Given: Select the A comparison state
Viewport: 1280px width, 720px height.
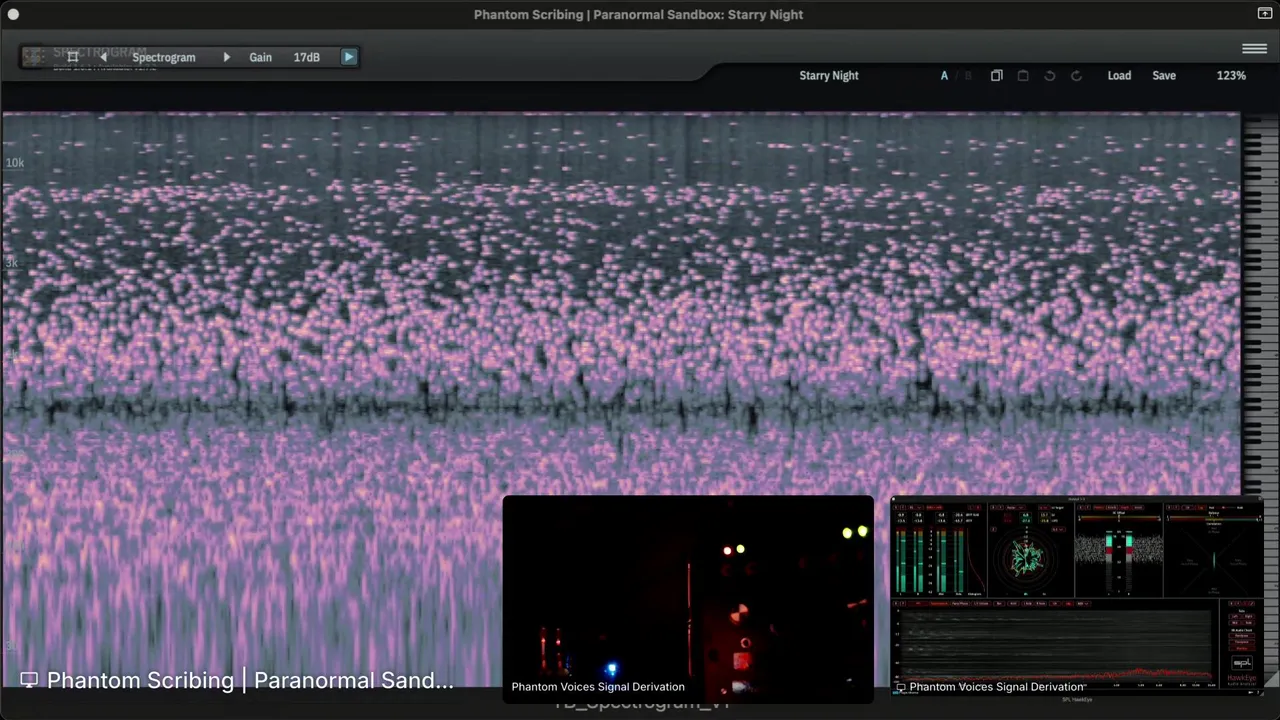Looking at the screenshot, I should click(944, 75).
